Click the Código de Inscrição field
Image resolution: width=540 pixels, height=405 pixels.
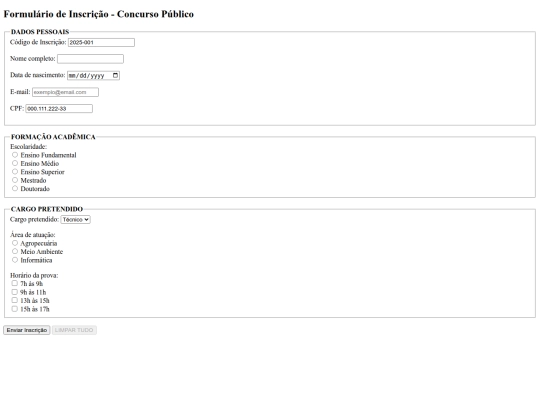point(101,42)
